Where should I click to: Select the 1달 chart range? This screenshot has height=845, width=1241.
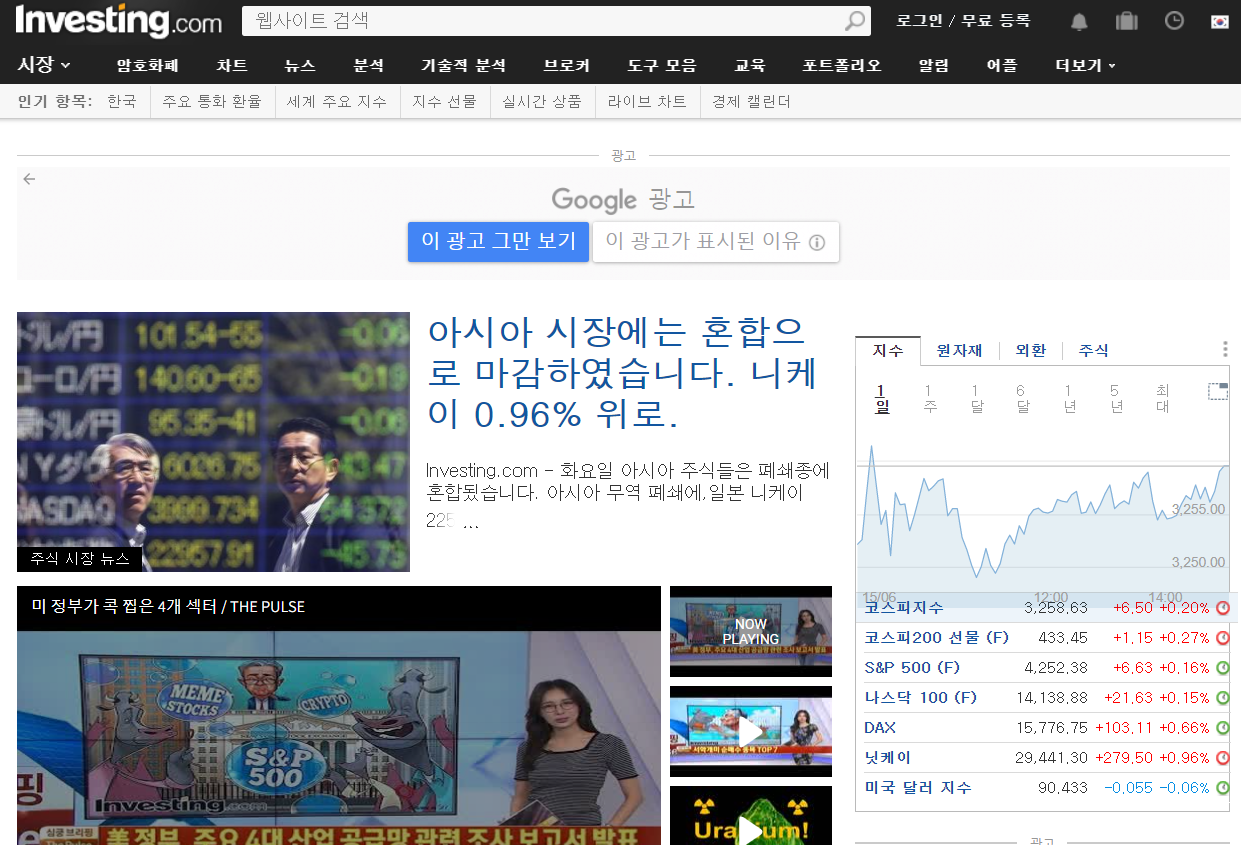pyautogui.click(x=976, y=398)
